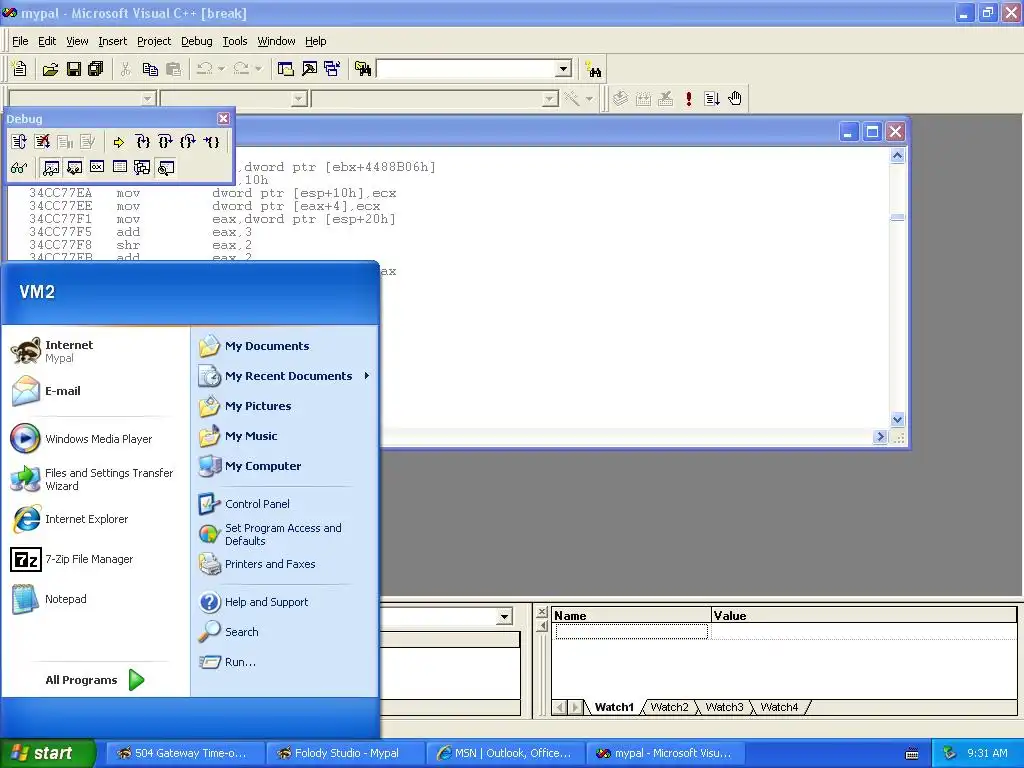Click the Search help binoculars icon

click(x=593, y=69)
